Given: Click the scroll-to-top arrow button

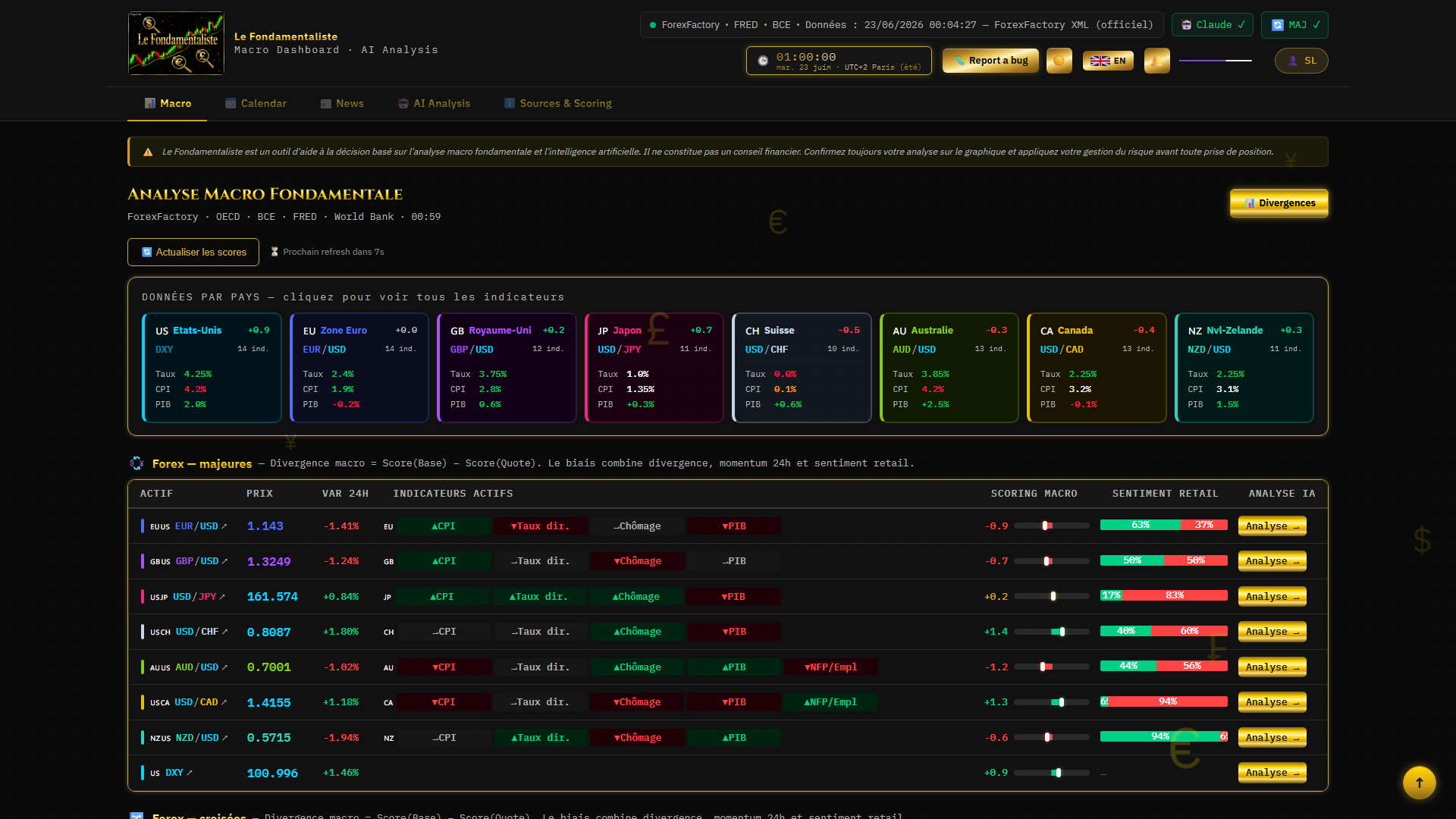Looking at the screenshot, I should (1420, 783).
